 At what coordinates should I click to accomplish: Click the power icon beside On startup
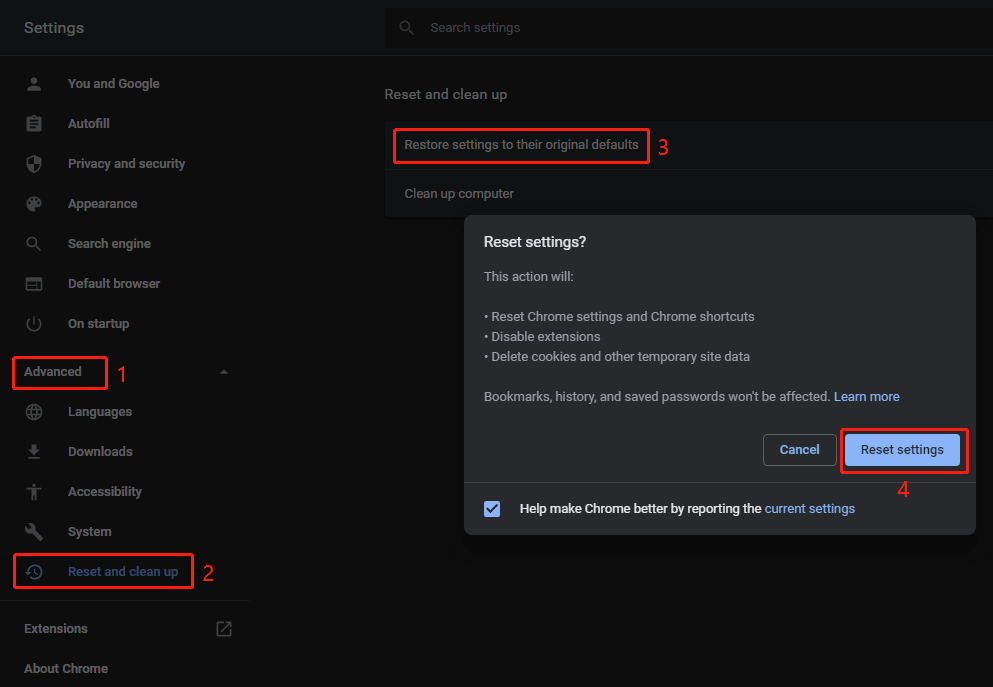34,324
